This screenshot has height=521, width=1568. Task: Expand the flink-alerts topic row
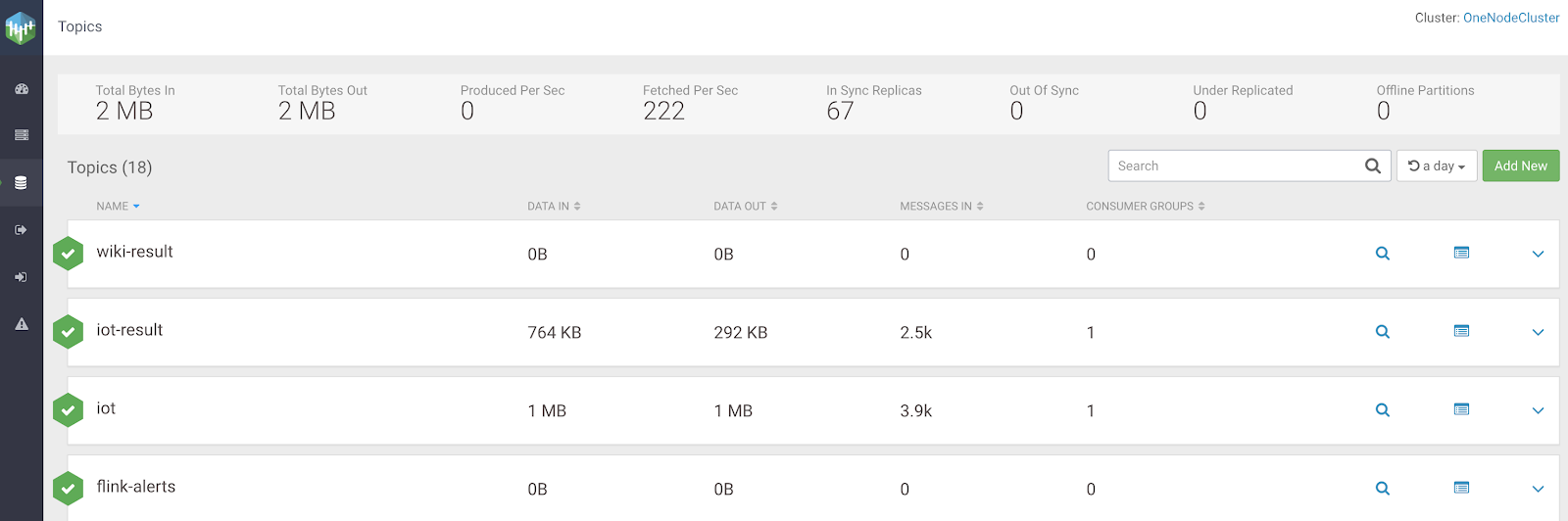point(1538,489)
